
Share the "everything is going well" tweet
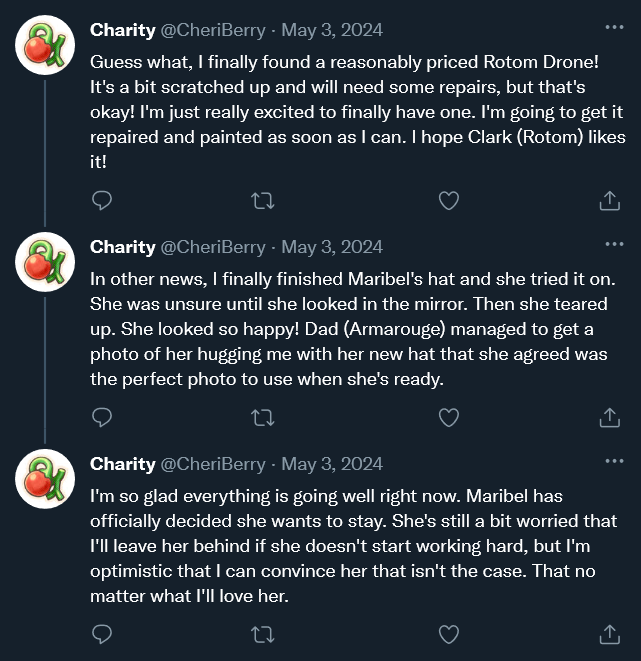(609, 634)
